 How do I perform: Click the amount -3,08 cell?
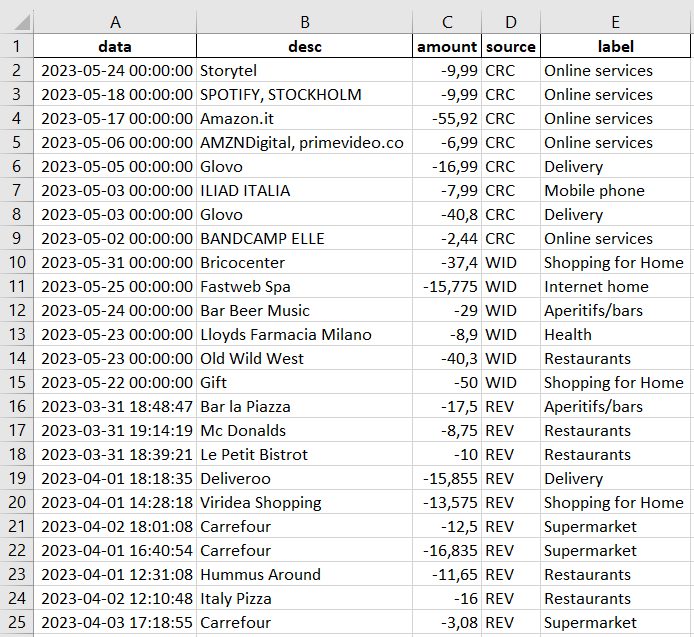click(x=447, y=622)
